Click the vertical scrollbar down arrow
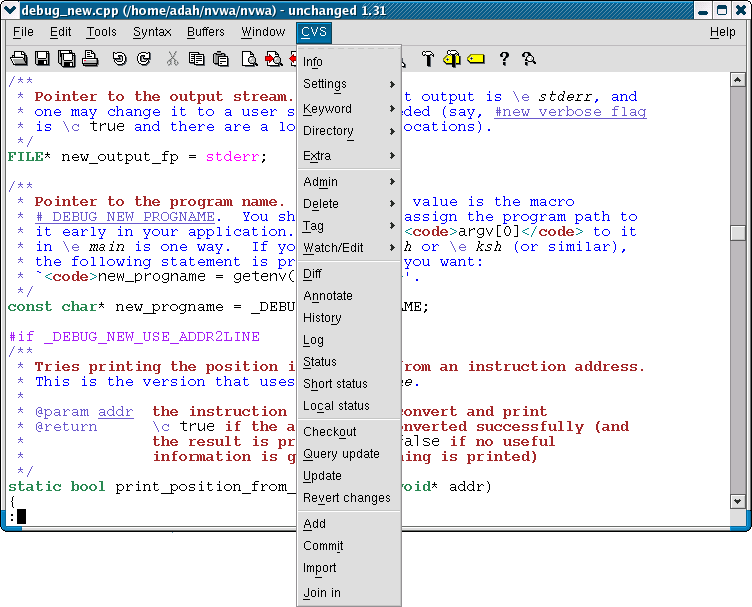 (738, 500)
